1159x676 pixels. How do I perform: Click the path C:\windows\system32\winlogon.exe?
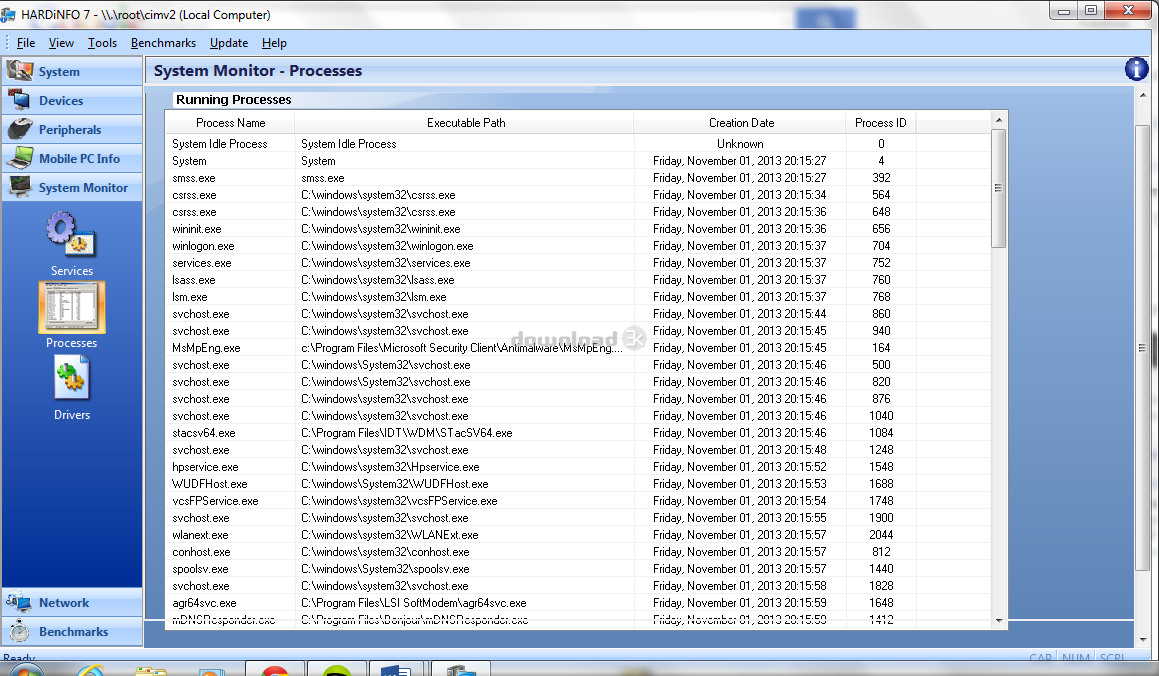387,246
